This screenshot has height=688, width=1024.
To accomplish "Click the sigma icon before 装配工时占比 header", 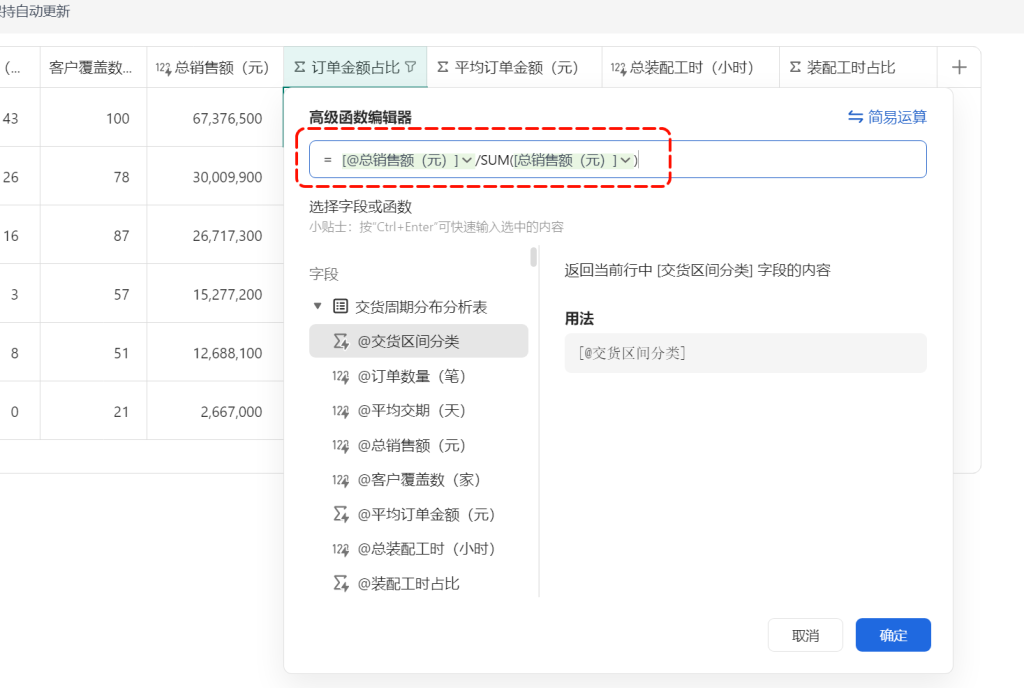I will pos(795,67).
